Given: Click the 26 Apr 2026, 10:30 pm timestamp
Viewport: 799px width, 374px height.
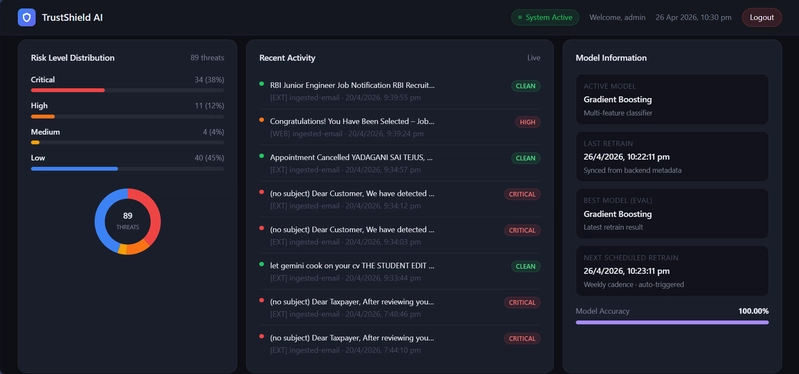Looking at the screenshot, I should coord(693,17).
